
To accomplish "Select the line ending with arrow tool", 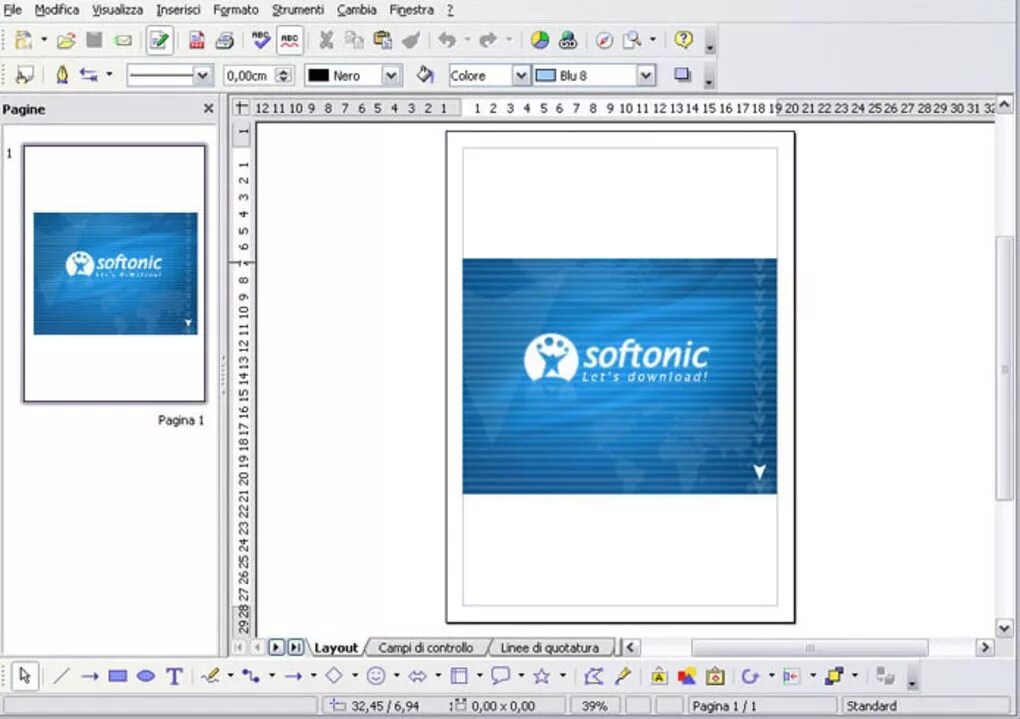I will tap(90, 677).
